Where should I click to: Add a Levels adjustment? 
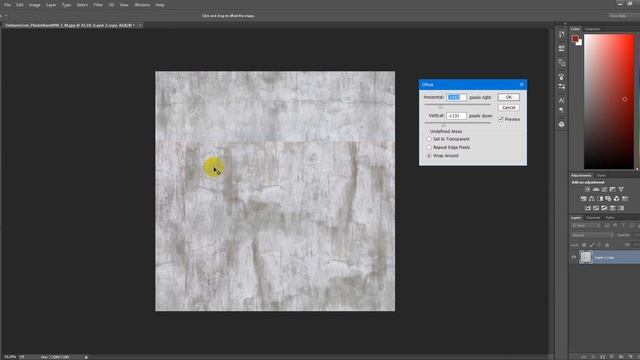coord(596,189)
